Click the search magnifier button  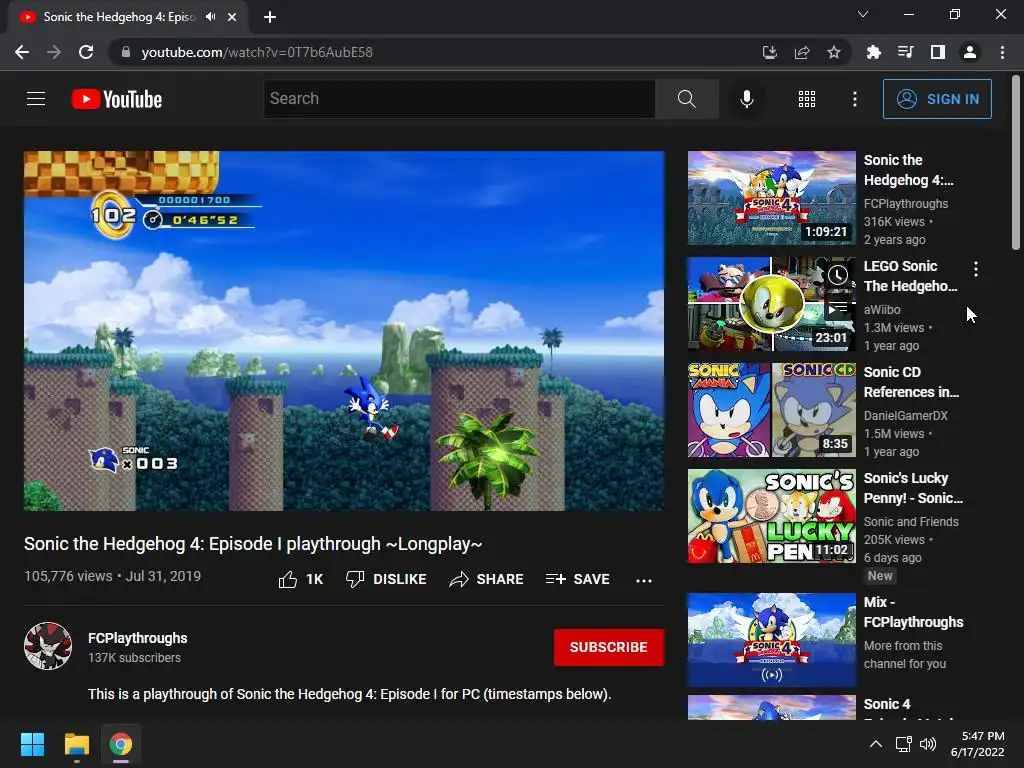click(686, 99)
